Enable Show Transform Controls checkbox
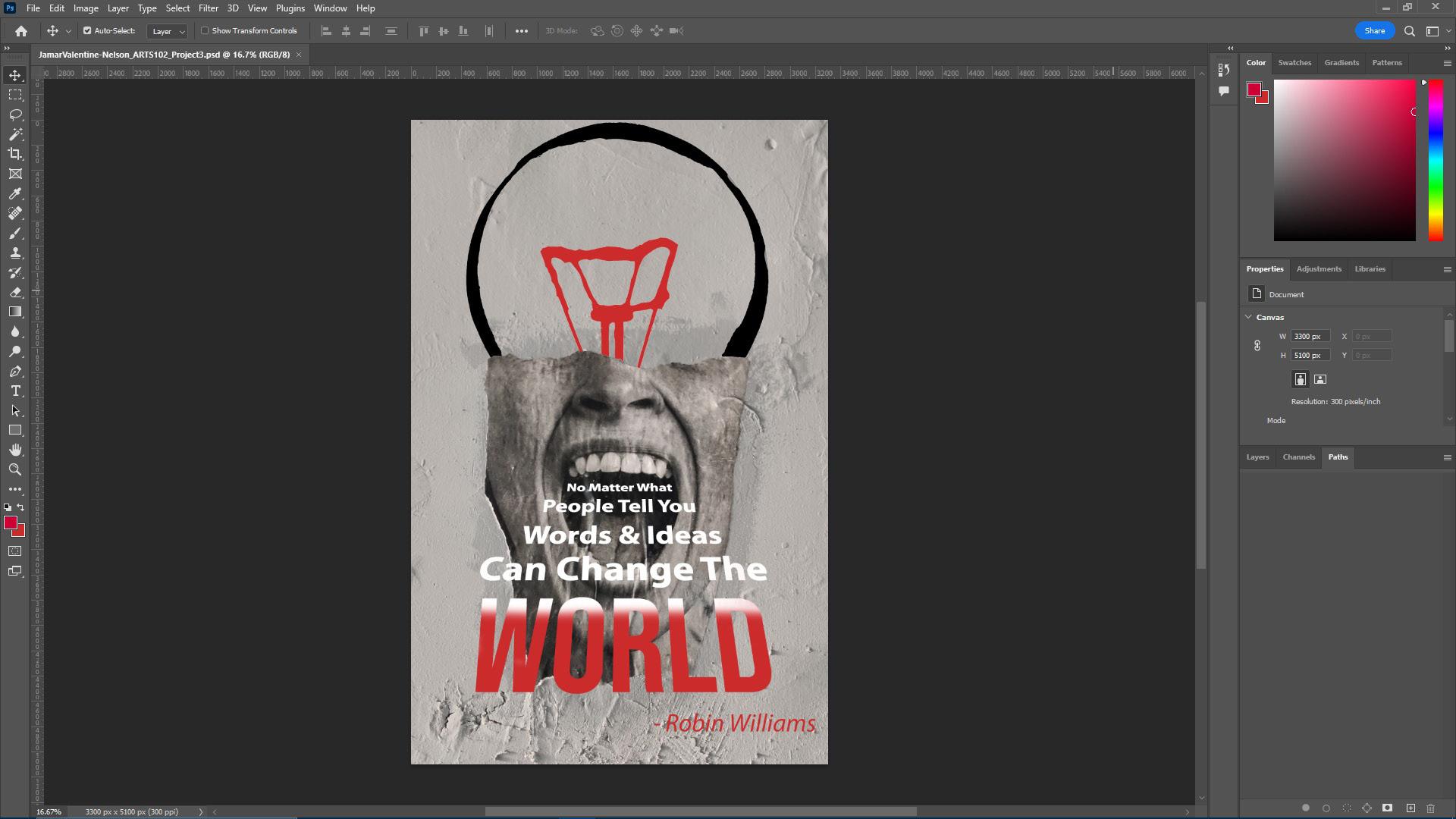This screenshot has height=819, width=1456. click(x=205, y=31)
